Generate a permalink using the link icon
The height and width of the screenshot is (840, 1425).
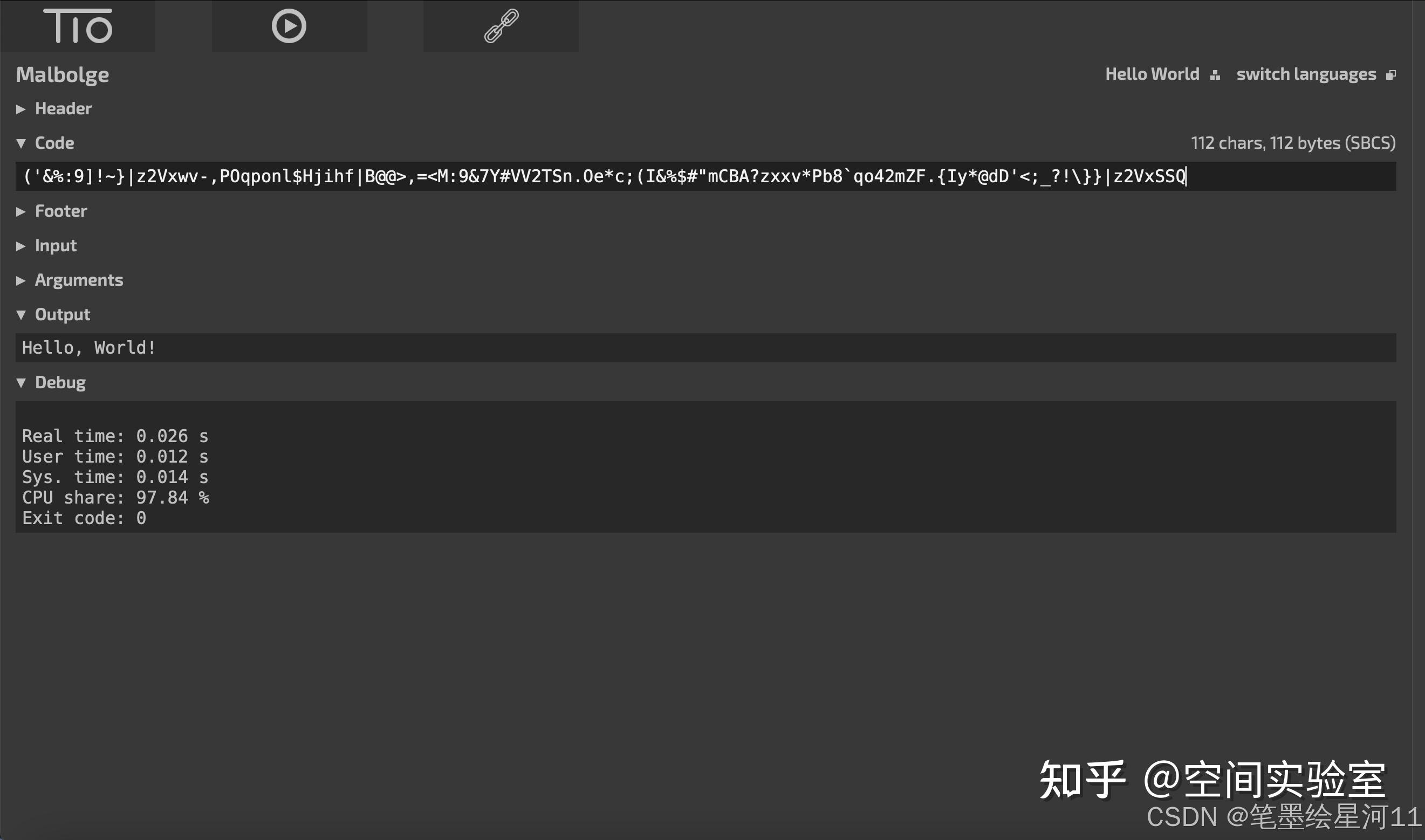(501, 25)
